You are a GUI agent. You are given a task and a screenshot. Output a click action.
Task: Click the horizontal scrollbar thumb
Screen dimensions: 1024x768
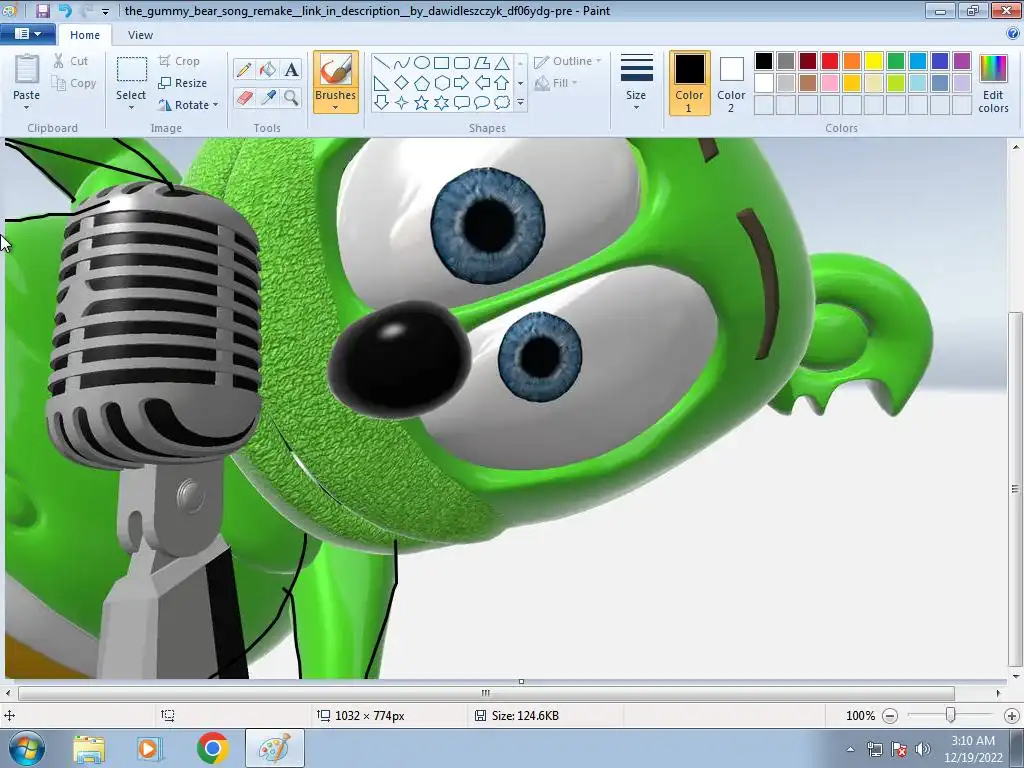(486, 693)
